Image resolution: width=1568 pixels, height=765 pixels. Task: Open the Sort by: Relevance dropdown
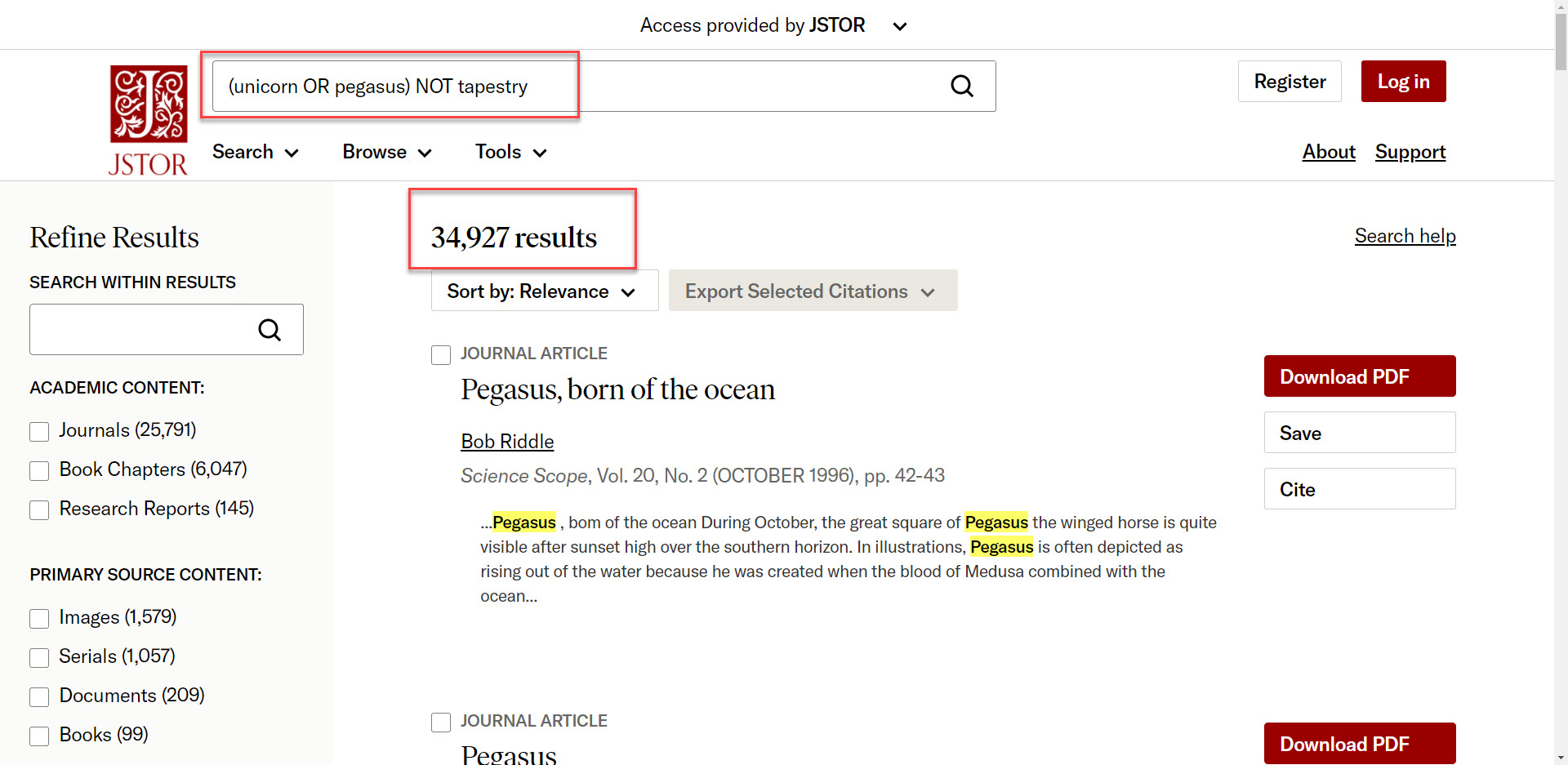pyautogui.click(x=544, y=291)
